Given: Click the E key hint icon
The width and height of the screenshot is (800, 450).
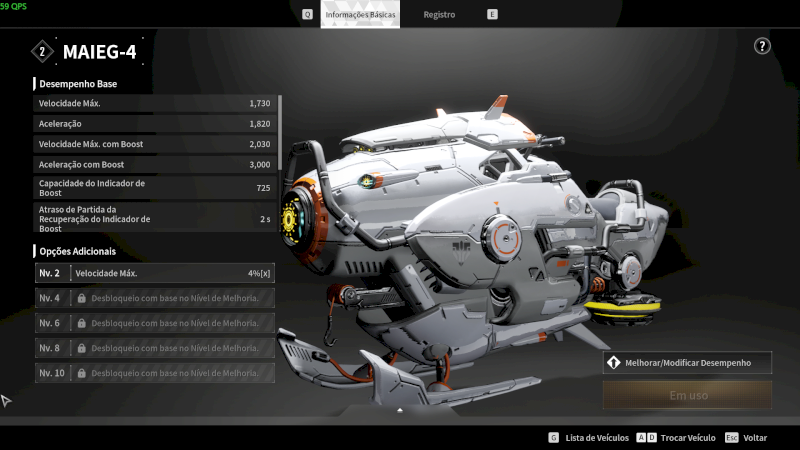Looking at the screenshot, I should [492, 14].
